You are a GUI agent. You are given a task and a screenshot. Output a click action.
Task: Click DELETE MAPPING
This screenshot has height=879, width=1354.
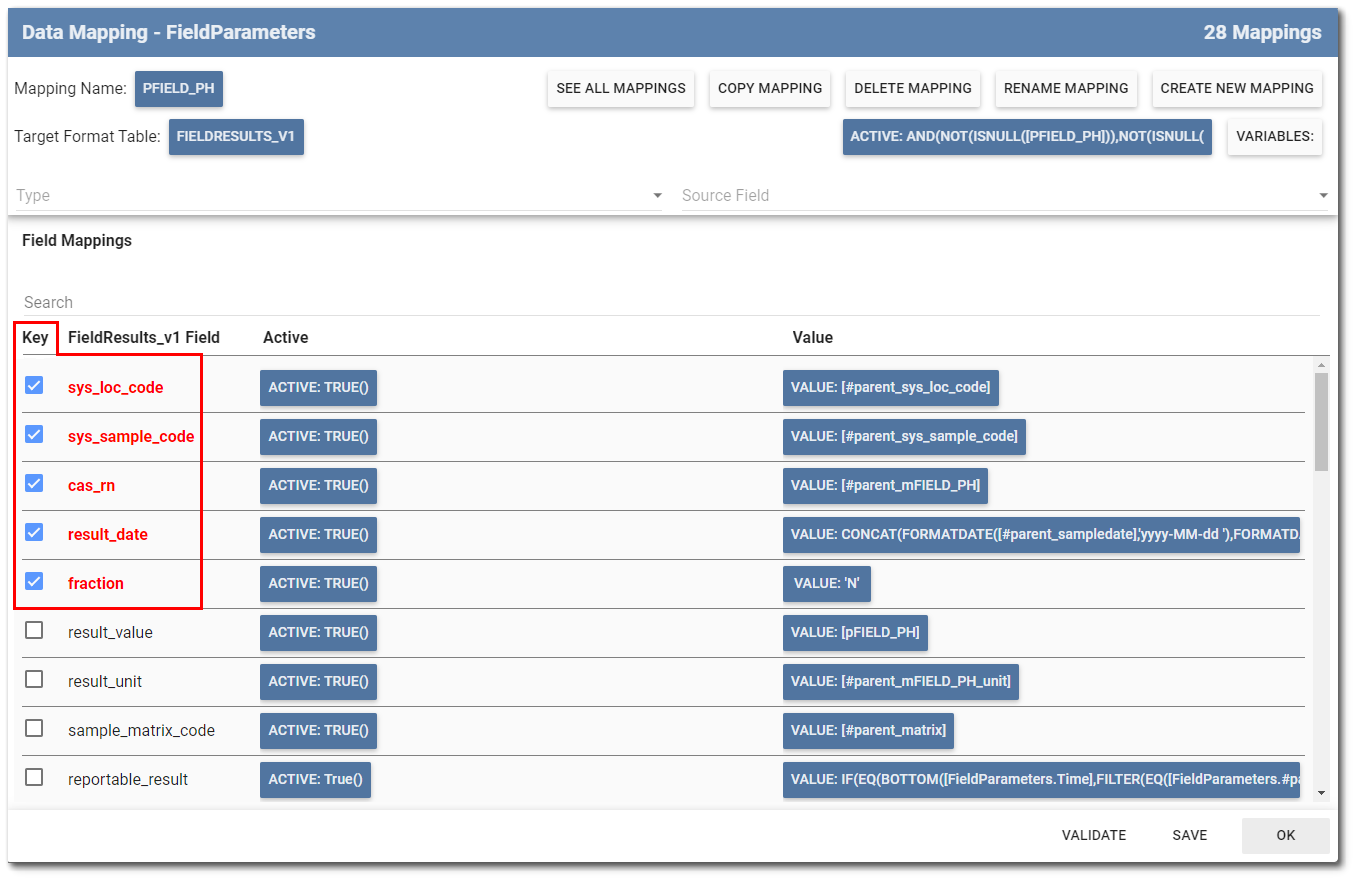click(912, 88)
